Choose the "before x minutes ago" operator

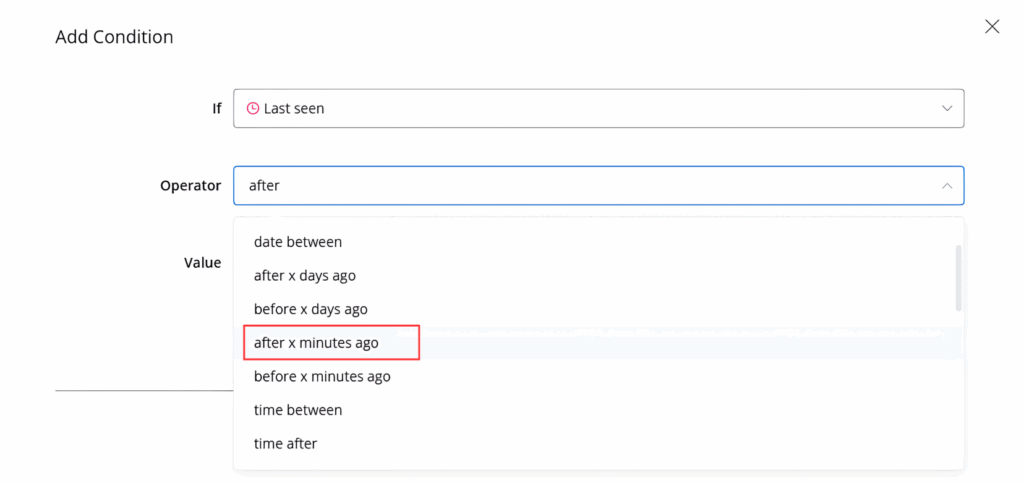click(x=322, y=377)
